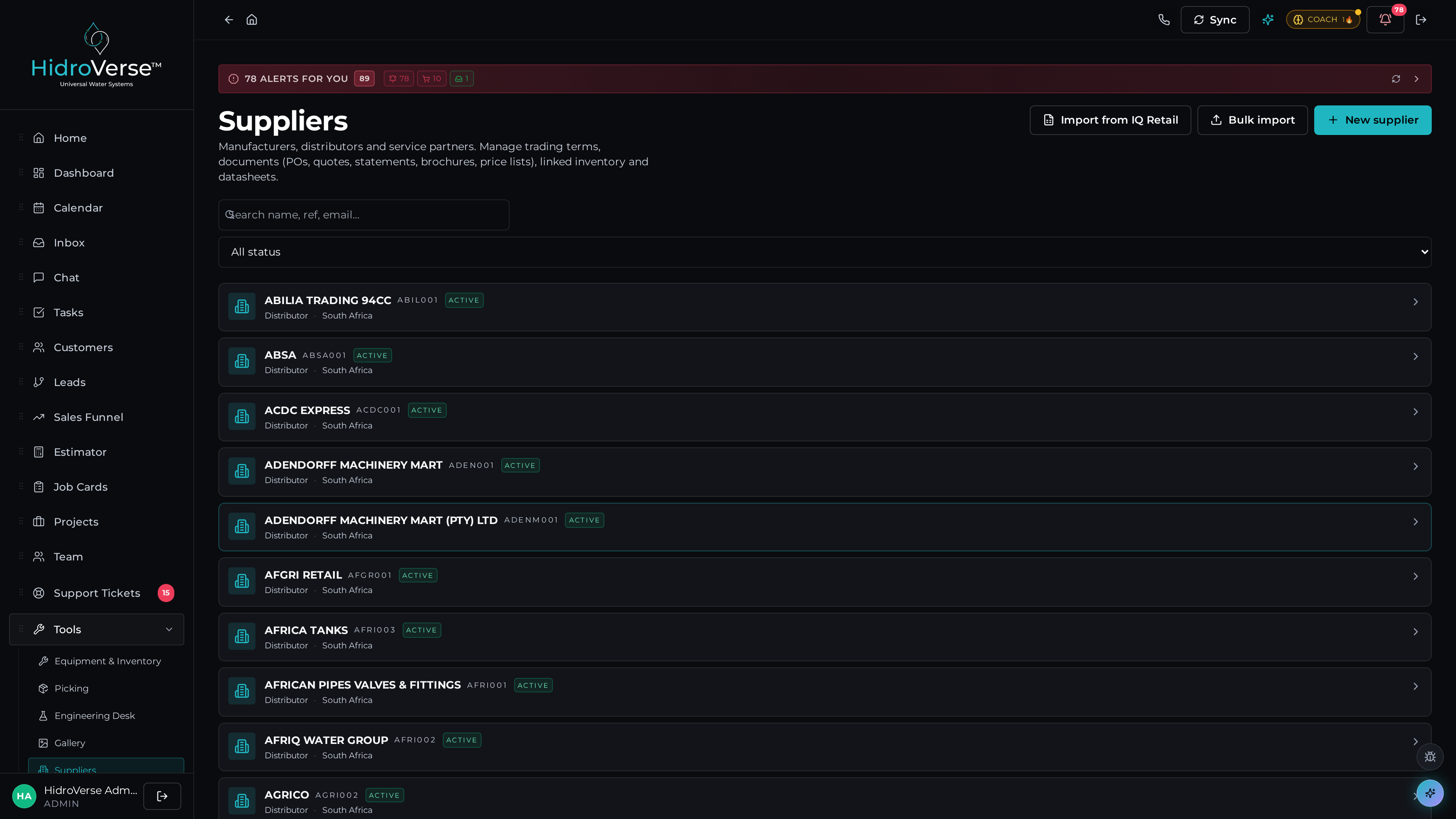Go back using the arrow icon
The width and height of the screenshot is (1456, 819).
pyautogui.click(x=228, y=20)
